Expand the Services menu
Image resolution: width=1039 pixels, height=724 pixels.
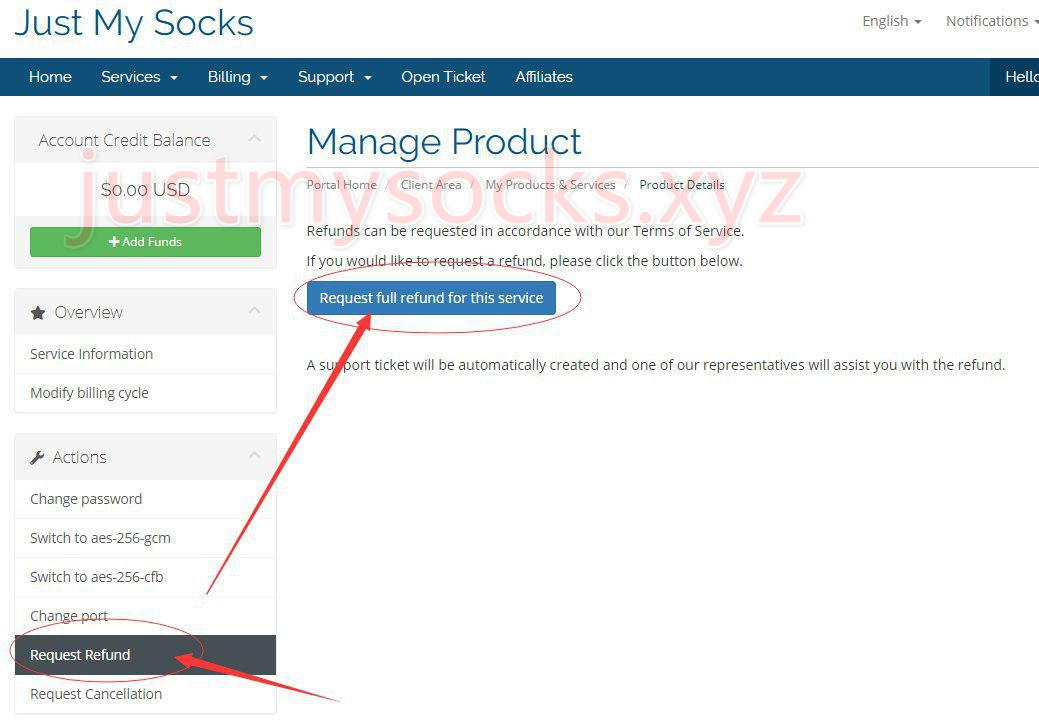(139, 77)
